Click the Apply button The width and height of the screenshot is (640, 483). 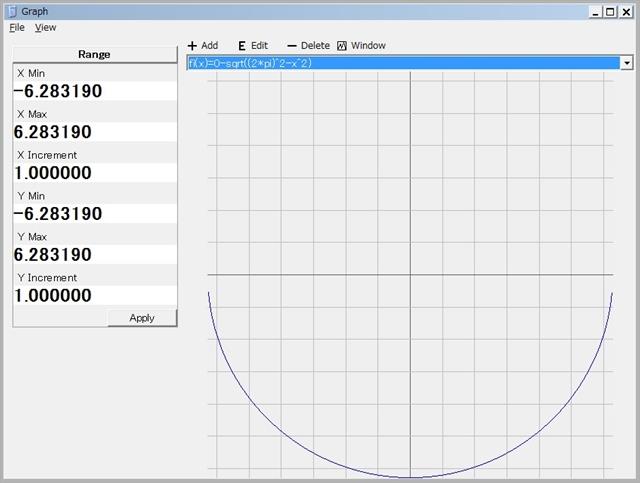tap(142, 318)
